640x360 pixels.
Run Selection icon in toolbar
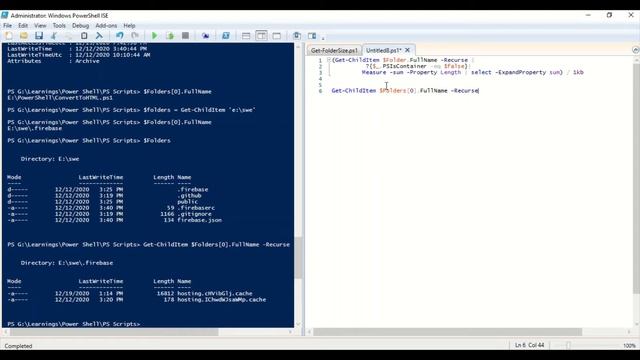tap(170, 36)
